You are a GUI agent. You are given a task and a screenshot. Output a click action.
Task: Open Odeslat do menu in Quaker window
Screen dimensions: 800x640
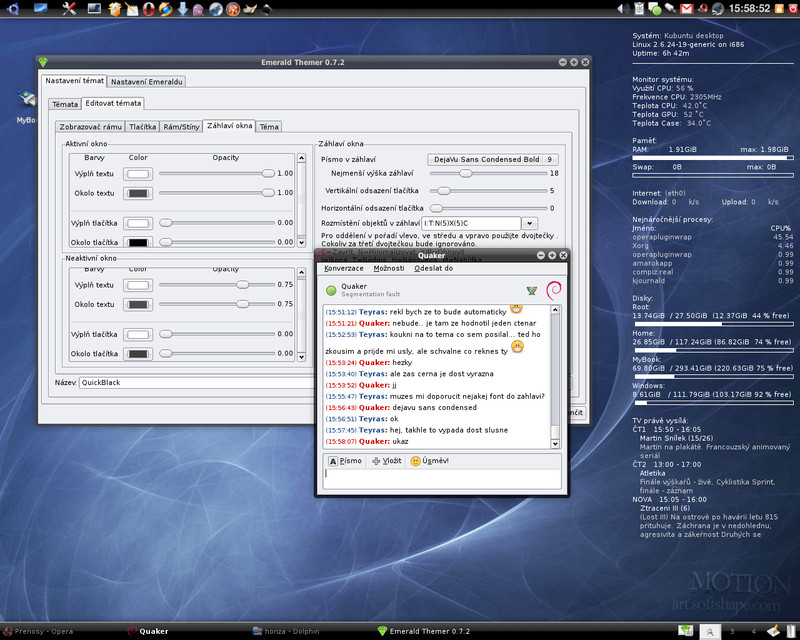coord(434,268)
